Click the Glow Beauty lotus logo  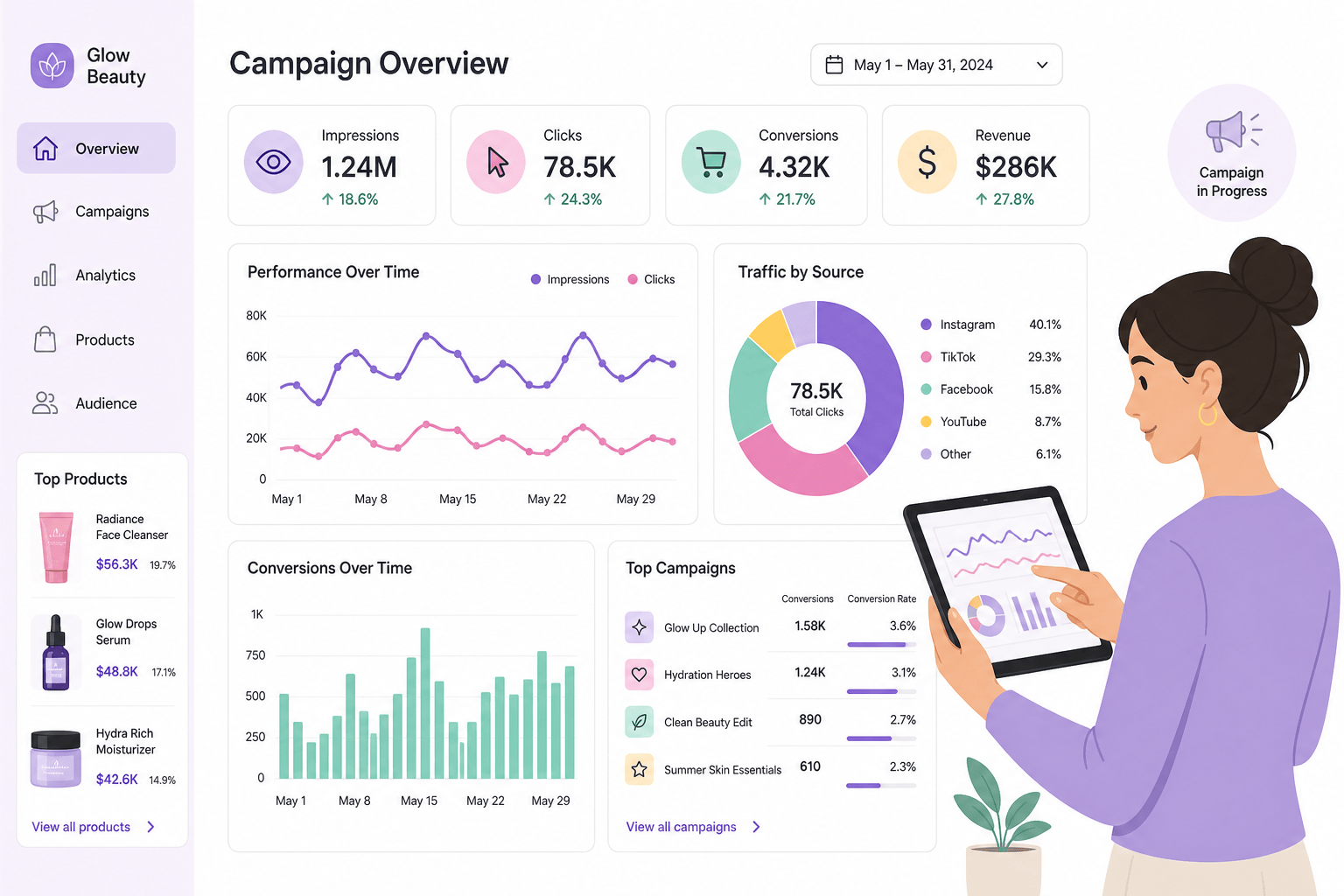click(x=52, y=66)
